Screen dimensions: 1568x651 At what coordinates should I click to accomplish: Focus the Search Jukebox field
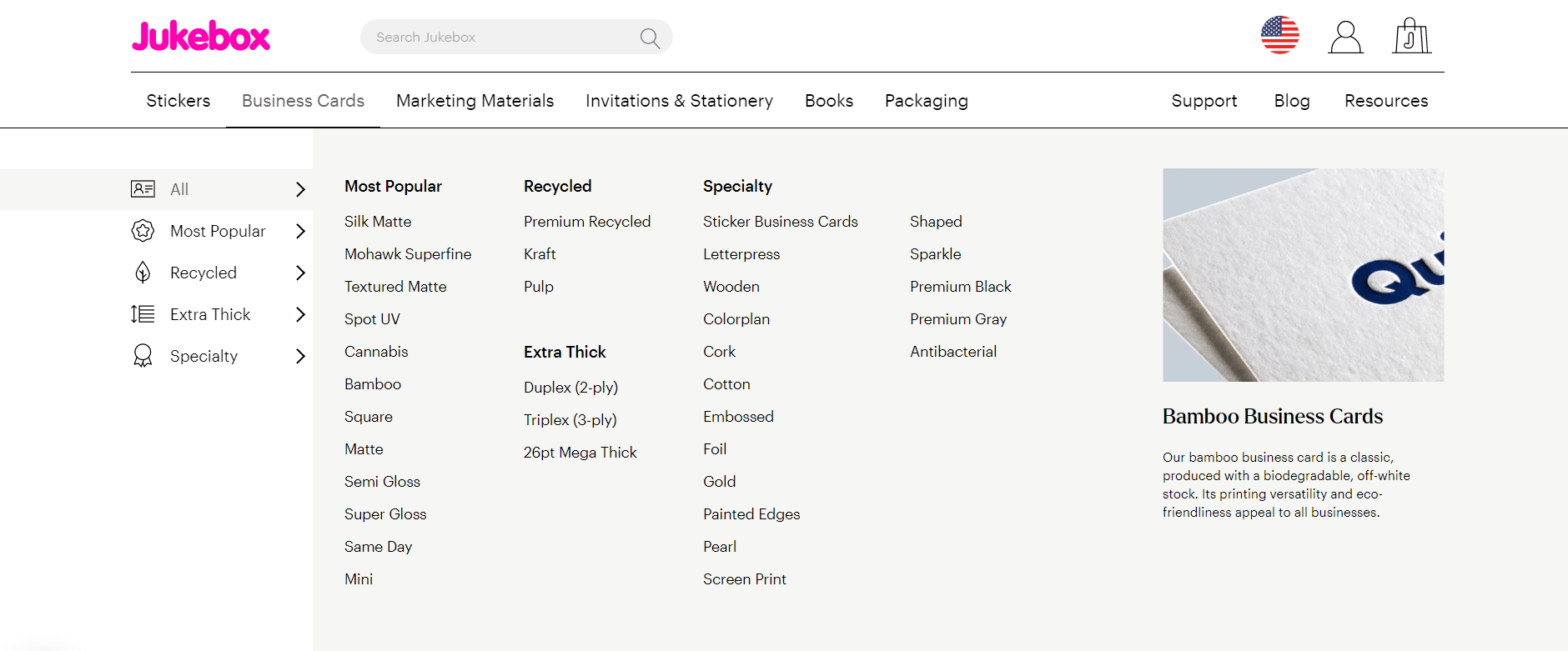[516, 37]
